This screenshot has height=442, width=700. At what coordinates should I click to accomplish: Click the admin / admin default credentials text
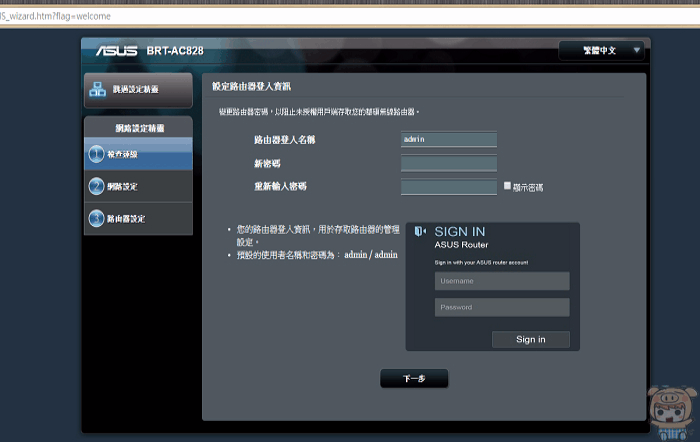point(371,254)
